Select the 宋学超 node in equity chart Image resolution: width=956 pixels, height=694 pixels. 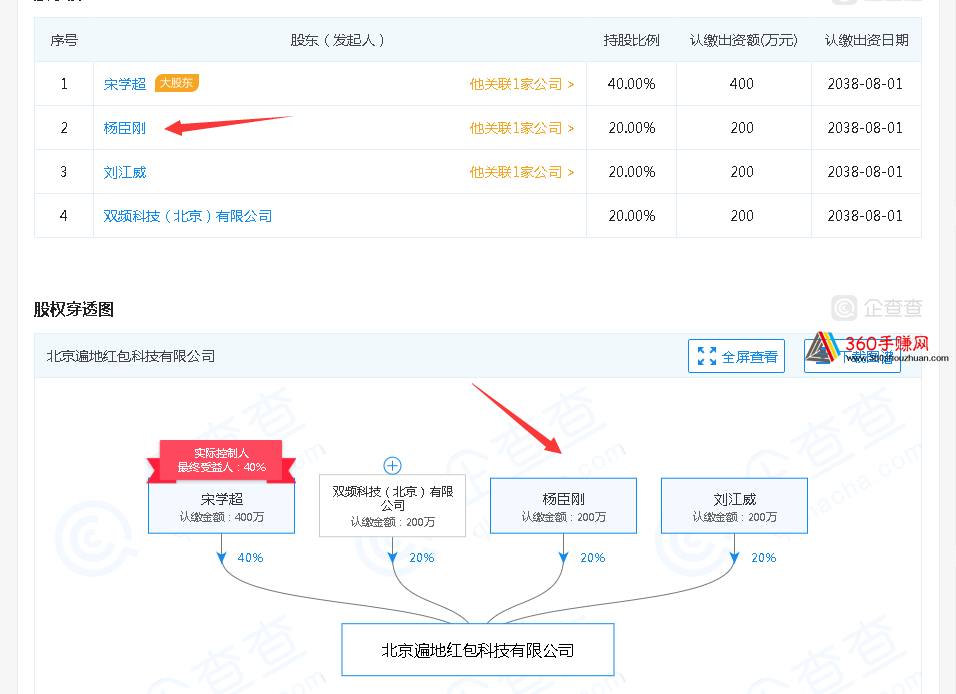tap(221, 506)
